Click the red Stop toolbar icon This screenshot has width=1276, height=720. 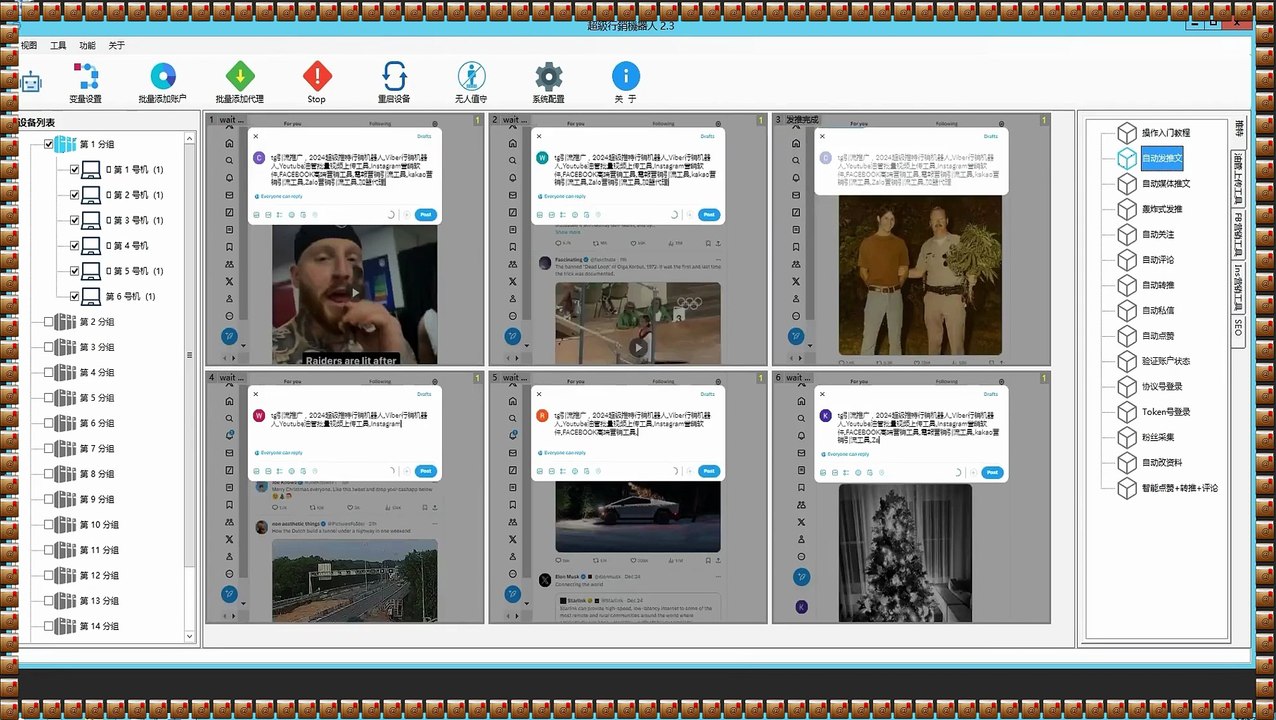click(x=317, y=76)
